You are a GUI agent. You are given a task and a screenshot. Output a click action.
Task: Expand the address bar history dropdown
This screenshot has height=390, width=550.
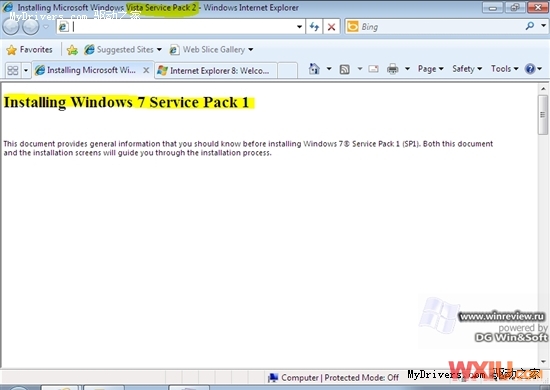tap(299, 27)
